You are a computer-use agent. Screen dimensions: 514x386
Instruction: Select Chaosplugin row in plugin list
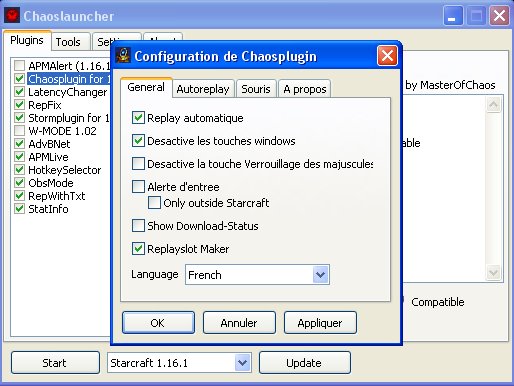point(69,79)
